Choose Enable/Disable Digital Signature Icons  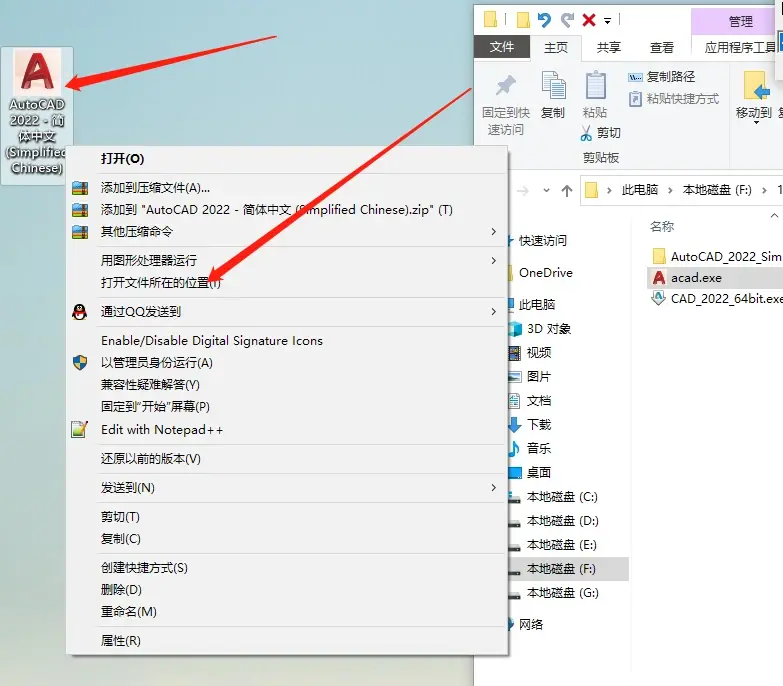(287, 341)
